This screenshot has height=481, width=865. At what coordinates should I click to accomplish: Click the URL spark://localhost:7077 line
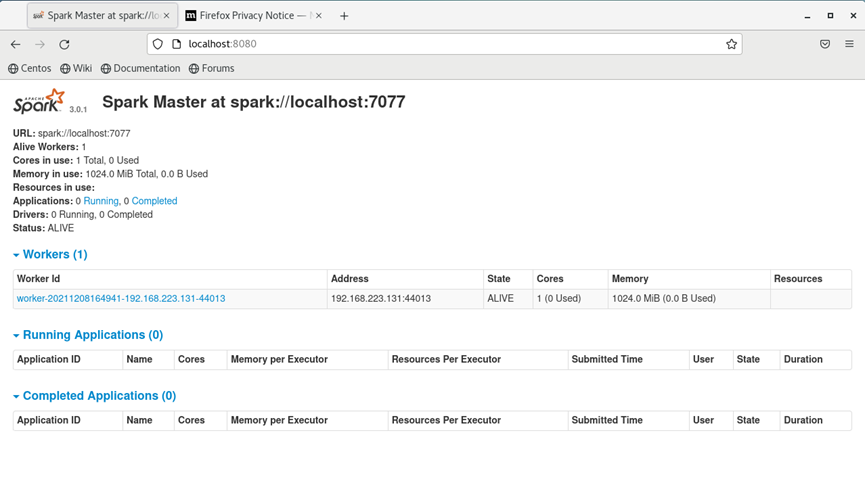click(x=72, y=133)
